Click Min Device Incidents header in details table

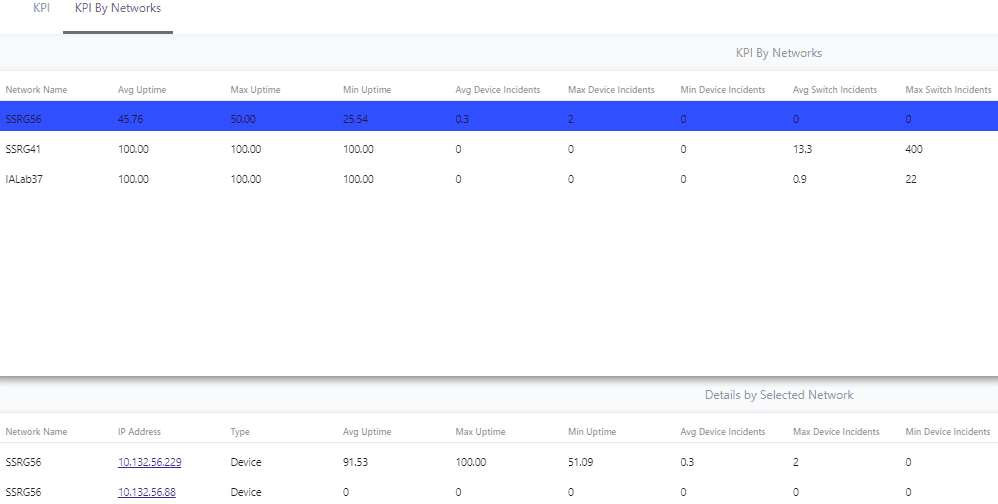tap(948, 431)
